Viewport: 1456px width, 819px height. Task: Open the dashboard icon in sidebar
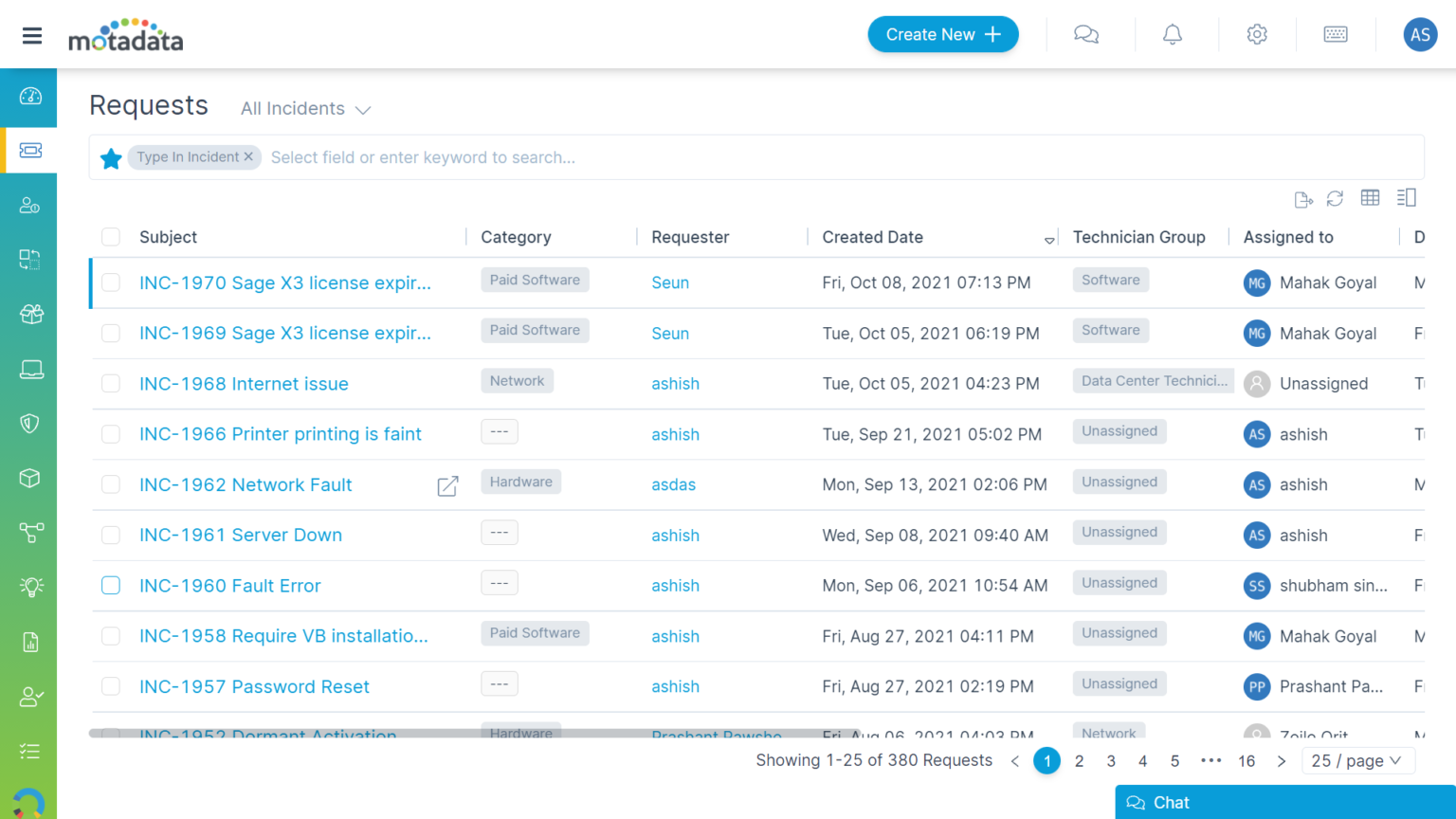(30, 96)
